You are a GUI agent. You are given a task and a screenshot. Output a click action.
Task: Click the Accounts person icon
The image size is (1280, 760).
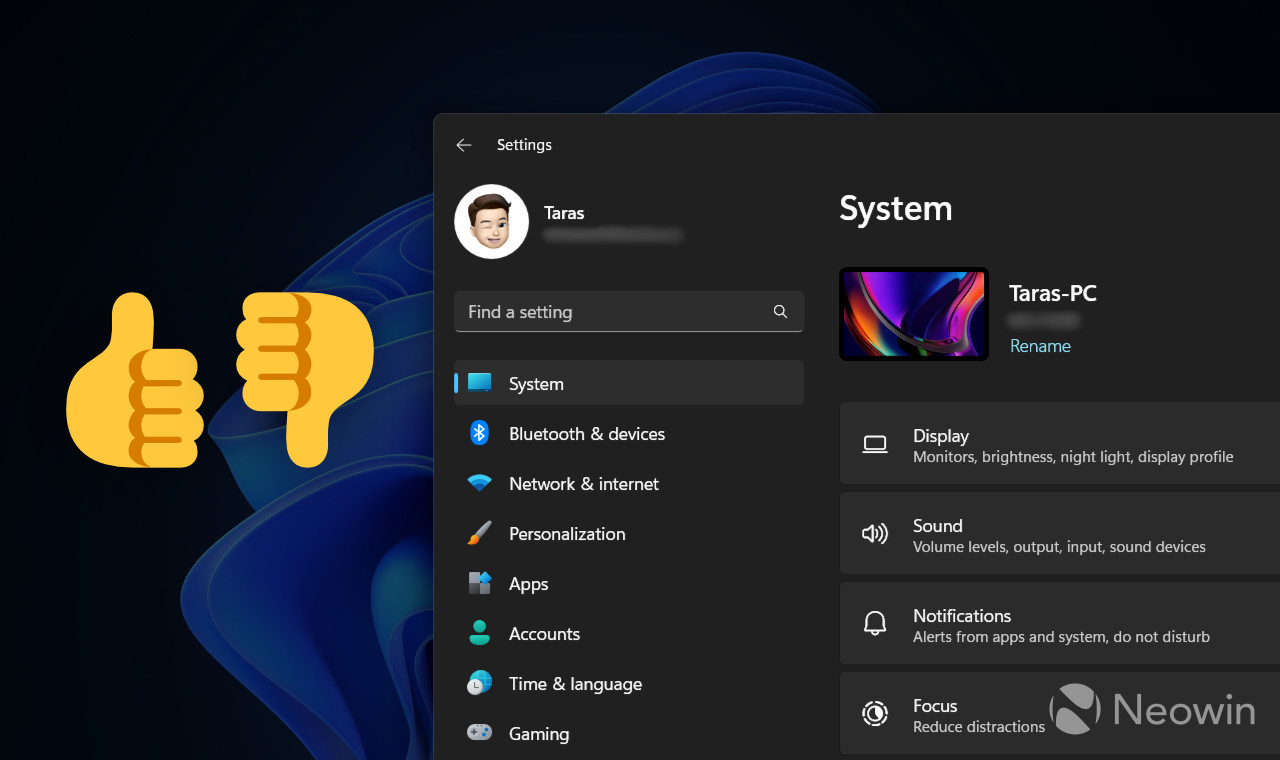click(x=480, y=633)
